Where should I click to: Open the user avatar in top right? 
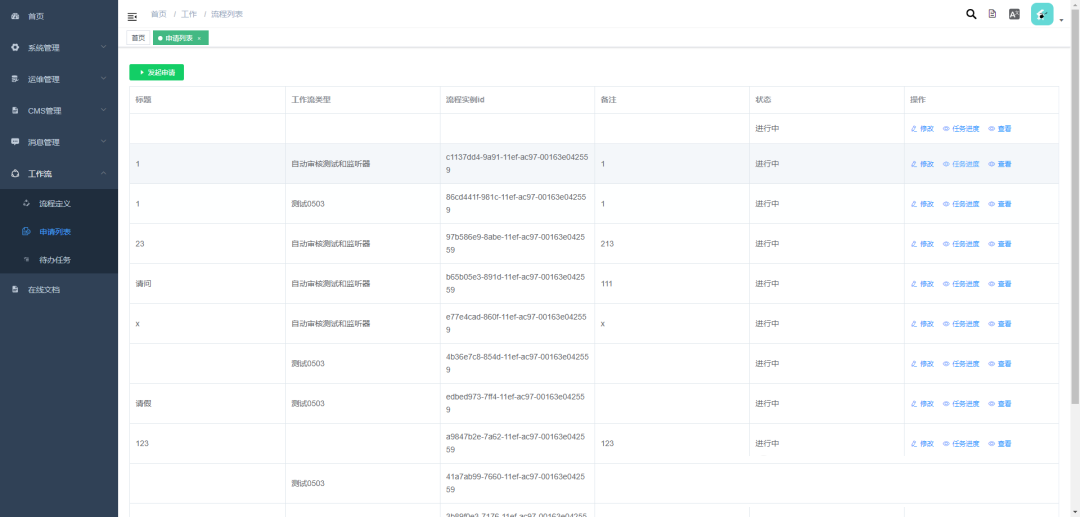pos(1042,14)
